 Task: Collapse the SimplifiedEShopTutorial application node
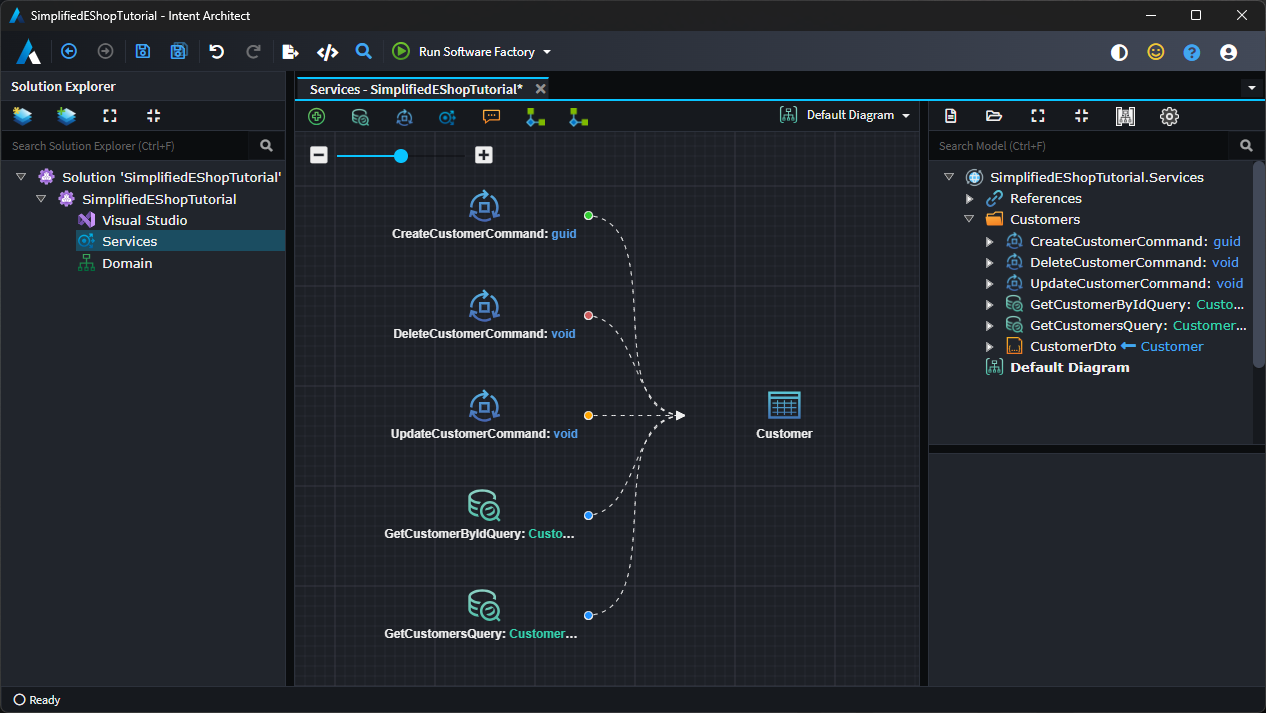[41, 199]
